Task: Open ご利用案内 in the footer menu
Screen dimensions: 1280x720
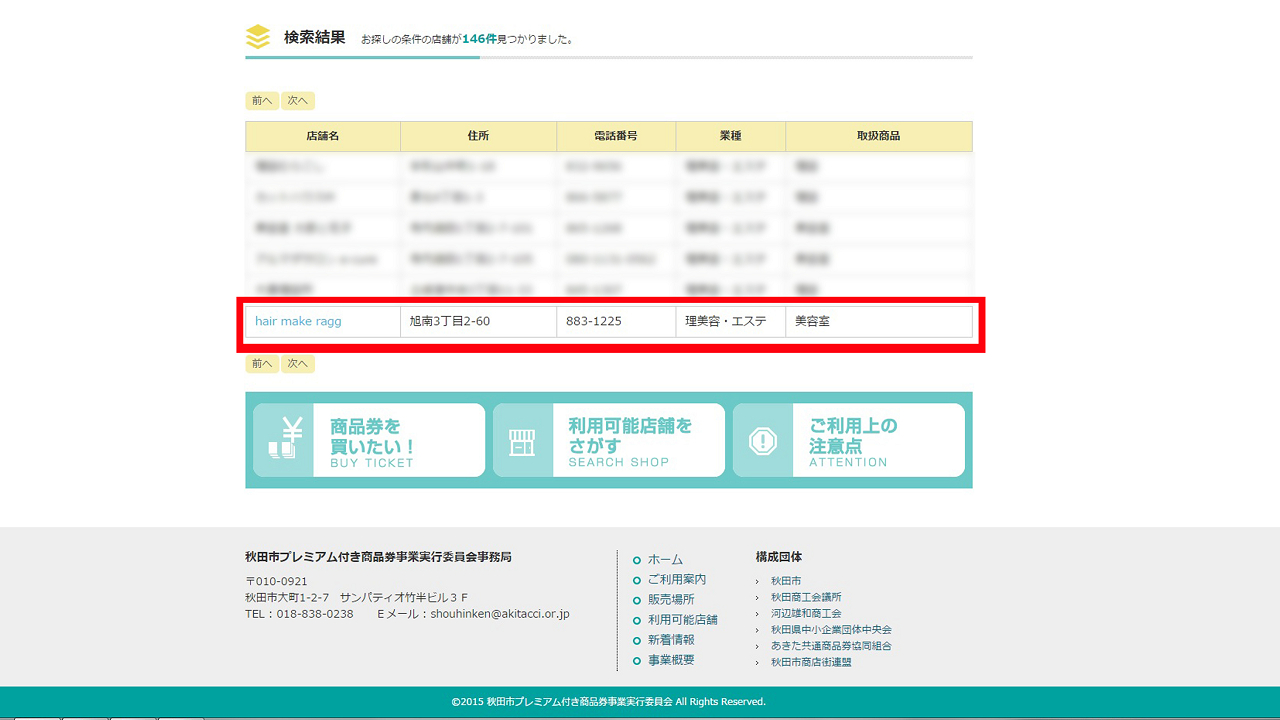Action: (676, 580)
